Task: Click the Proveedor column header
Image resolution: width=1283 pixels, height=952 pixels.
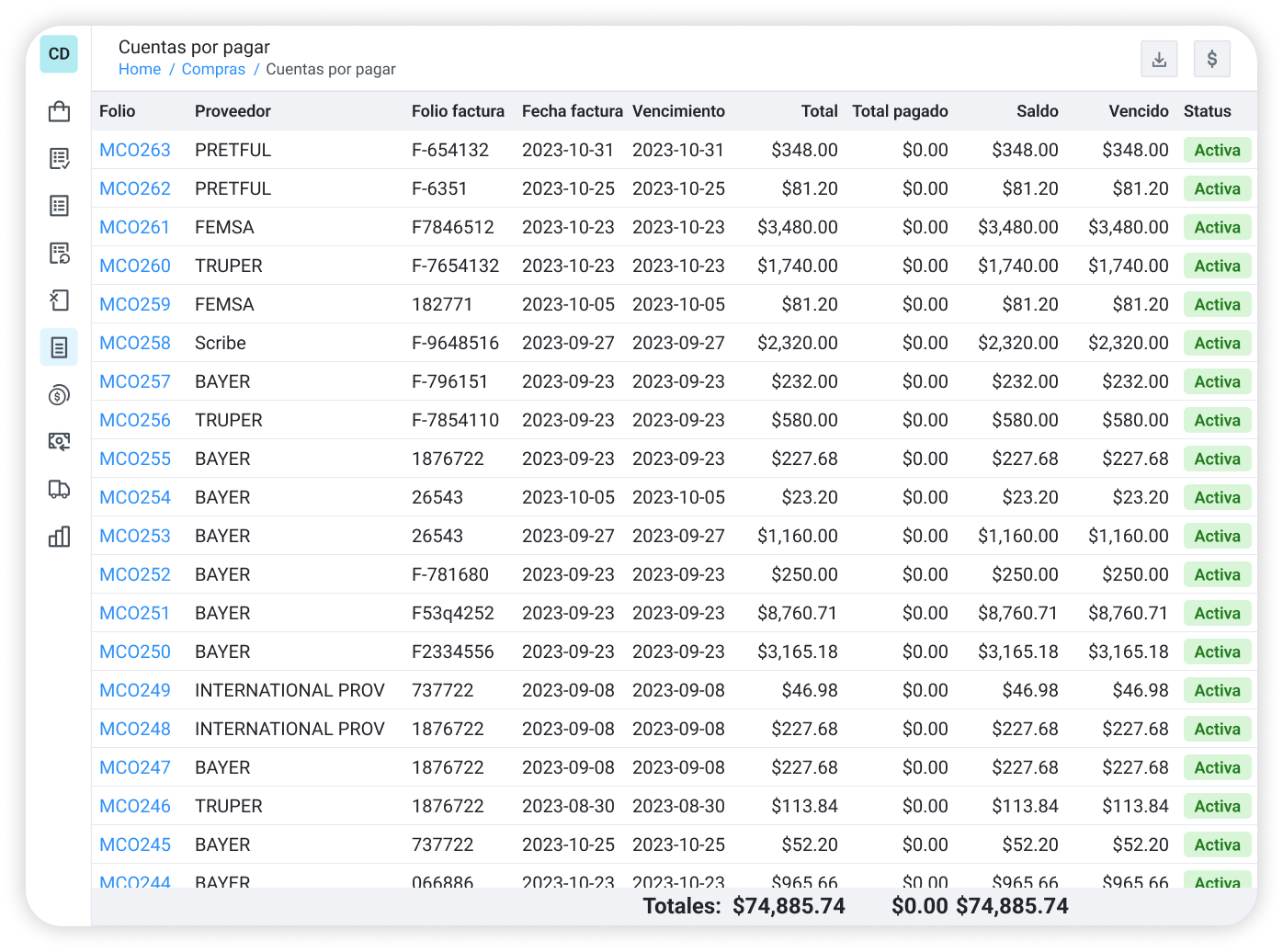Action: (x=233, y=111)
